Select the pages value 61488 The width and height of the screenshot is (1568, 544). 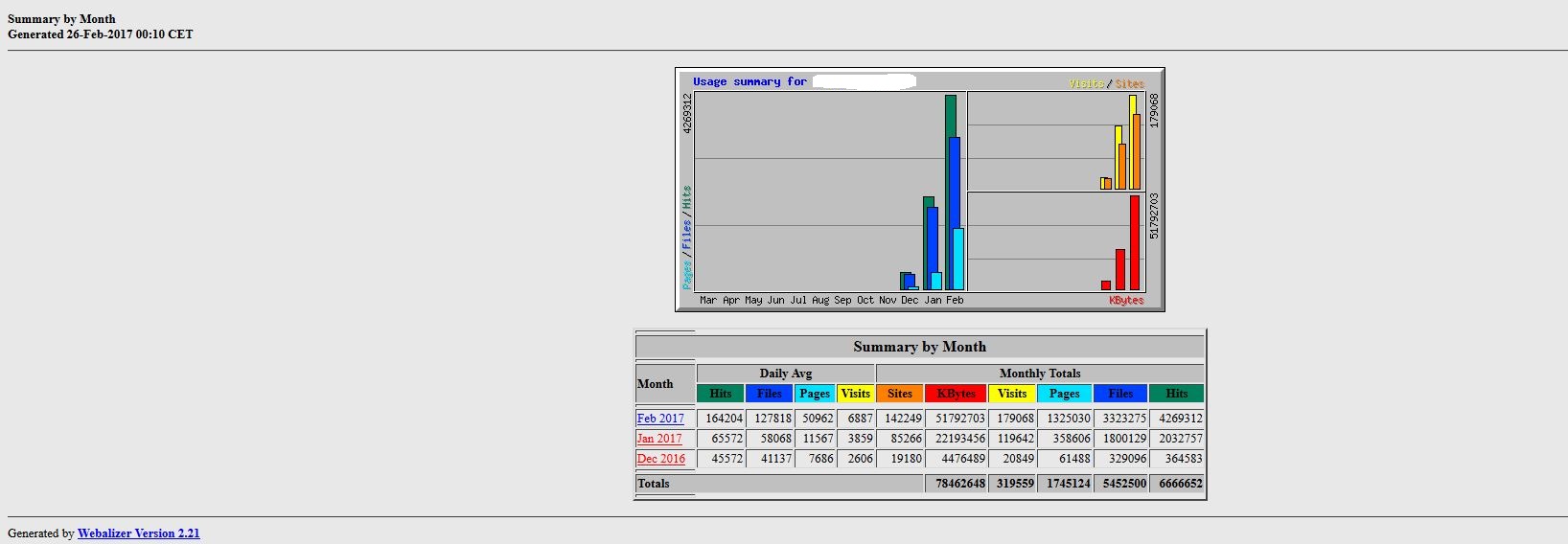pos(1075,459)
